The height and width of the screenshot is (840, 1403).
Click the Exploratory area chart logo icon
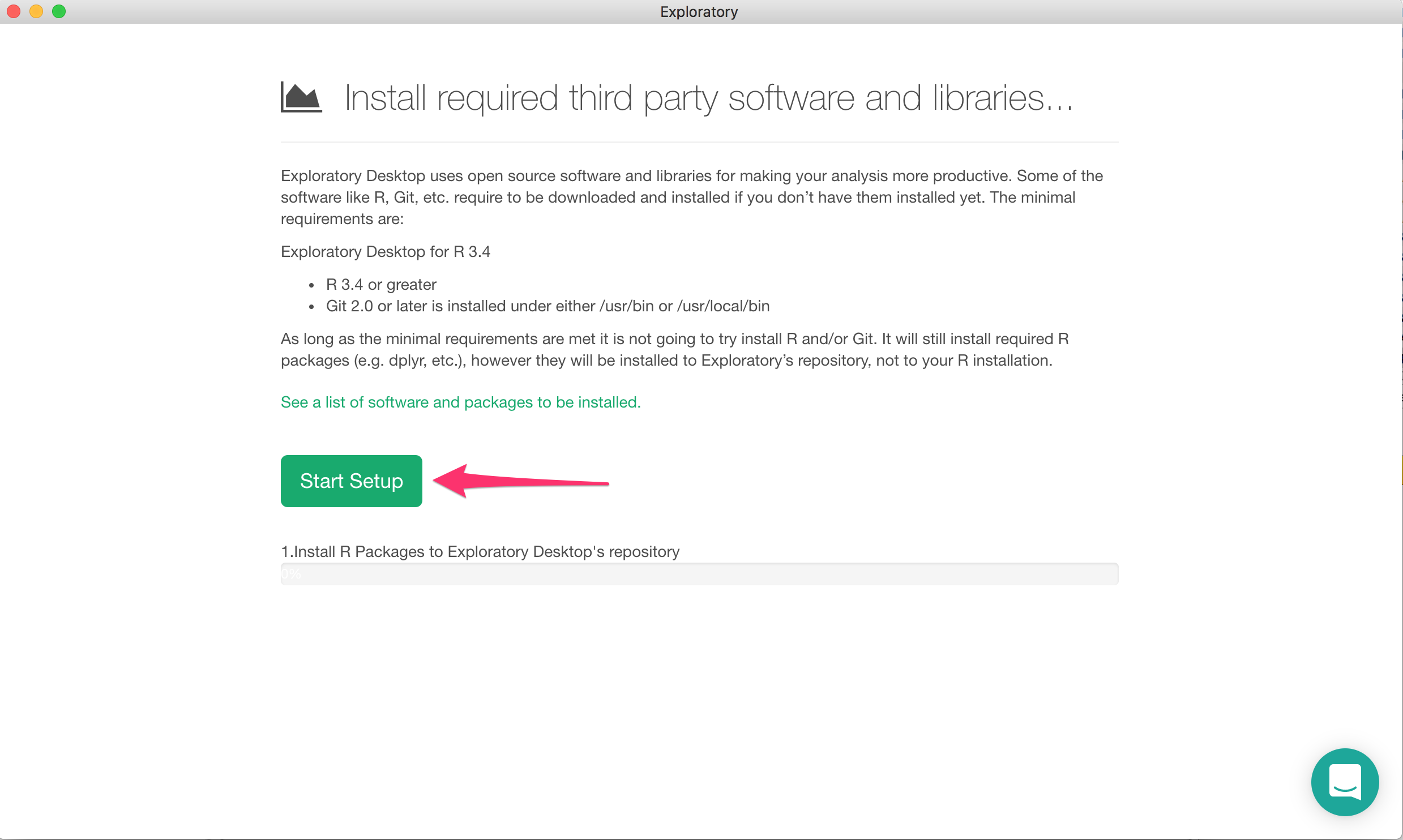click(x=301, y=97)
